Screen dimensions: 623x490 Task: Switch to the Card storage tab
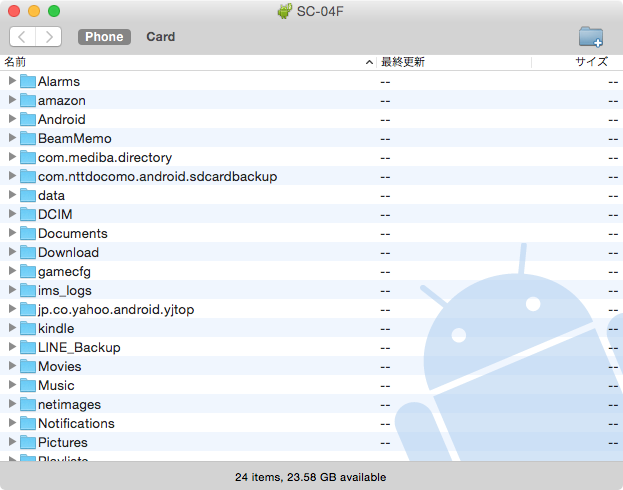(x=161, y=37)
